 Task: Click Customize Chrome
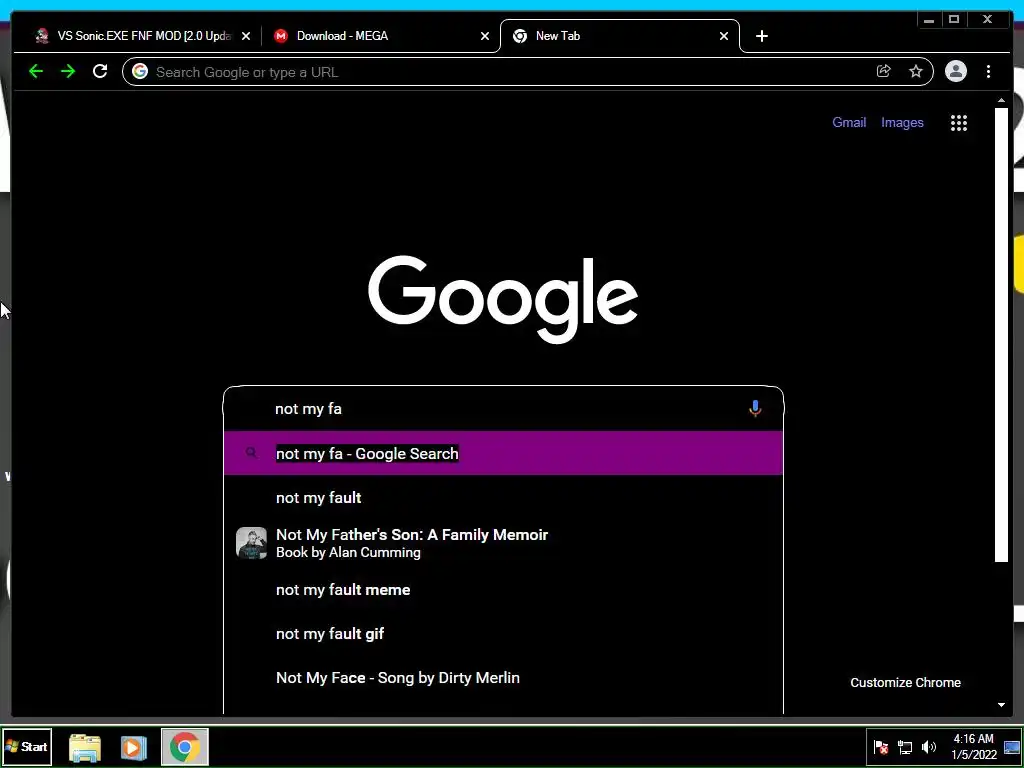point(905,682)
